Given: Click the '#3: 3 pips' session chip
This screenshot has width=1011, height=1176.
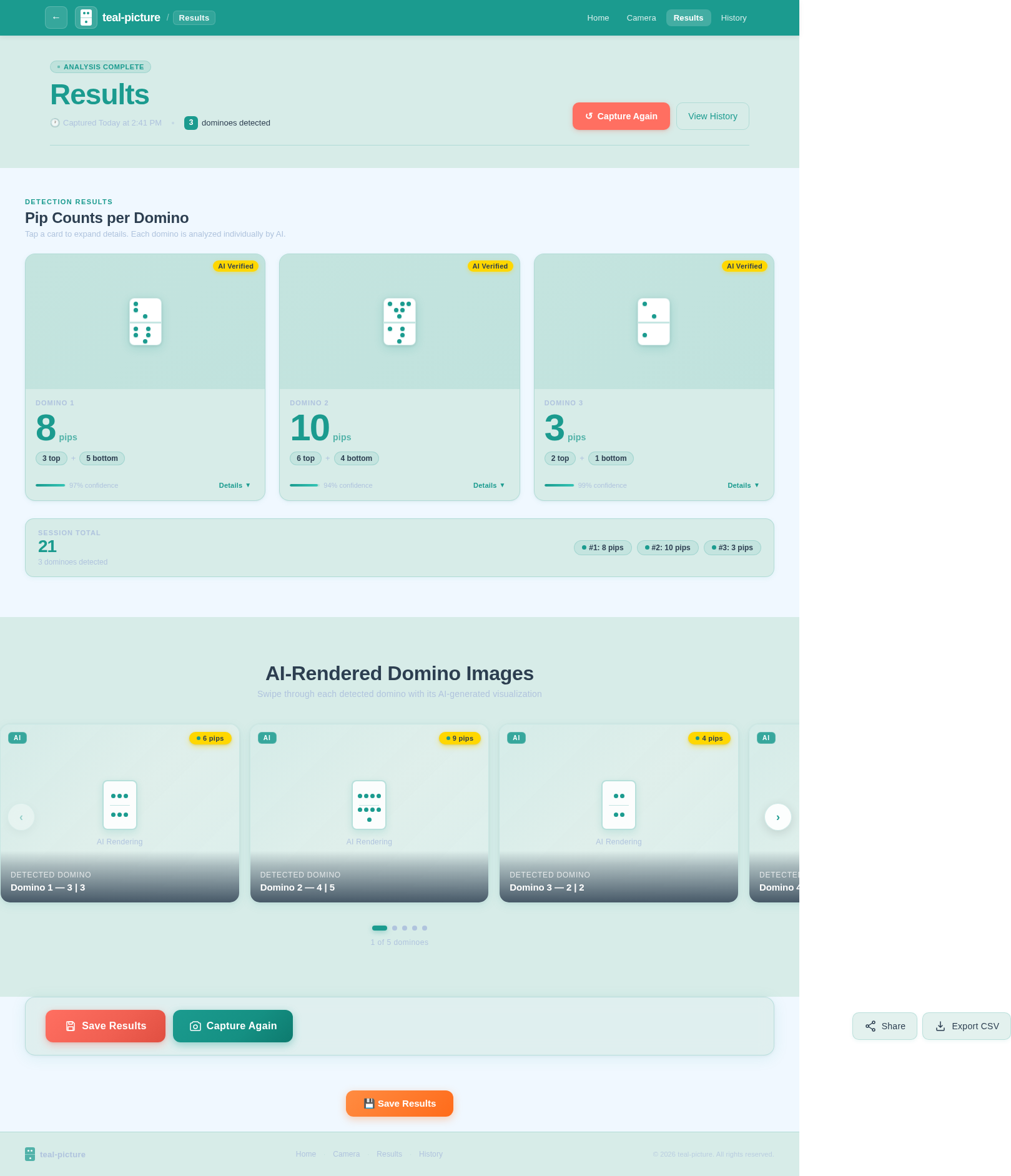Looking at the screenshot, I should pos(732,548).
